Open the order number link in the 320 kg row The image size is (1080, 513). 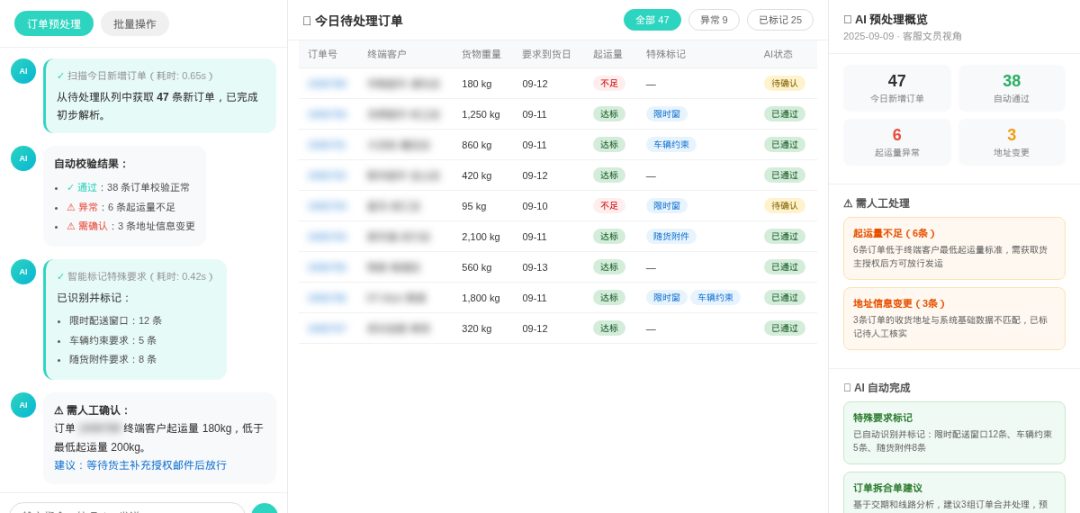tap(327, 328)
